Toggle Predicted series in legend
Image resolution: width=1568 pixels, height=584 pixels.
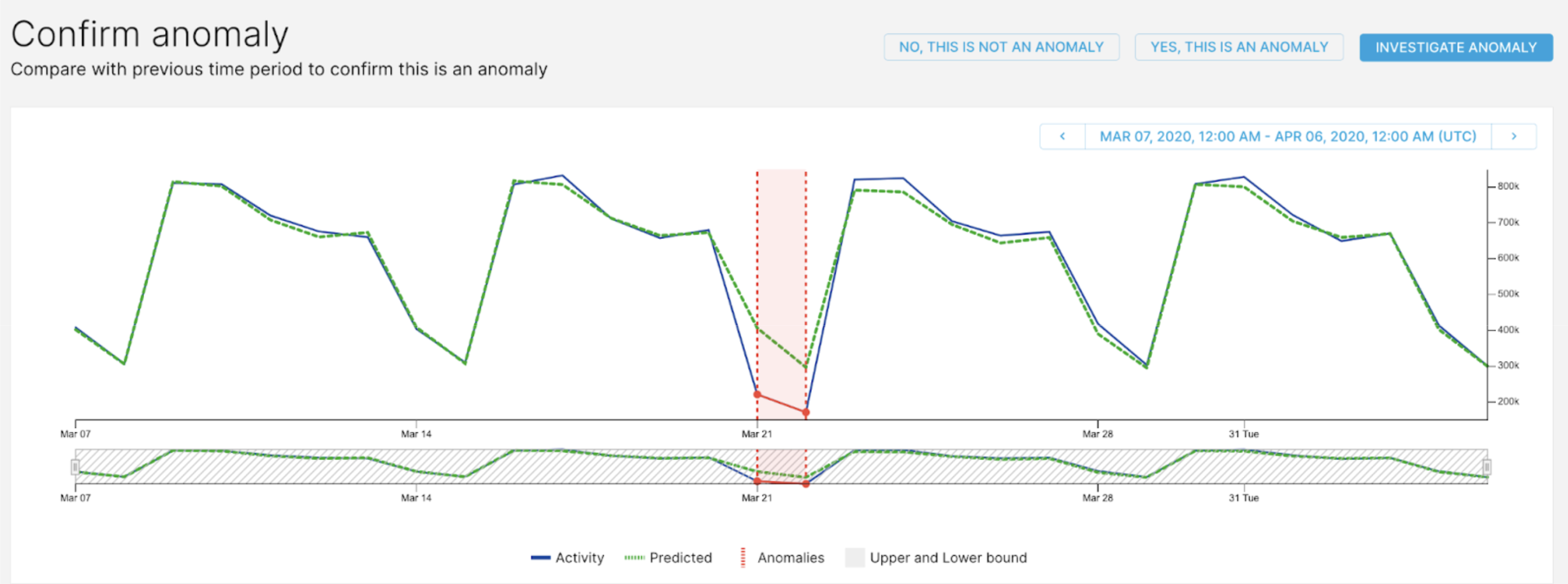pyautogui.click(x=668, y=558)
